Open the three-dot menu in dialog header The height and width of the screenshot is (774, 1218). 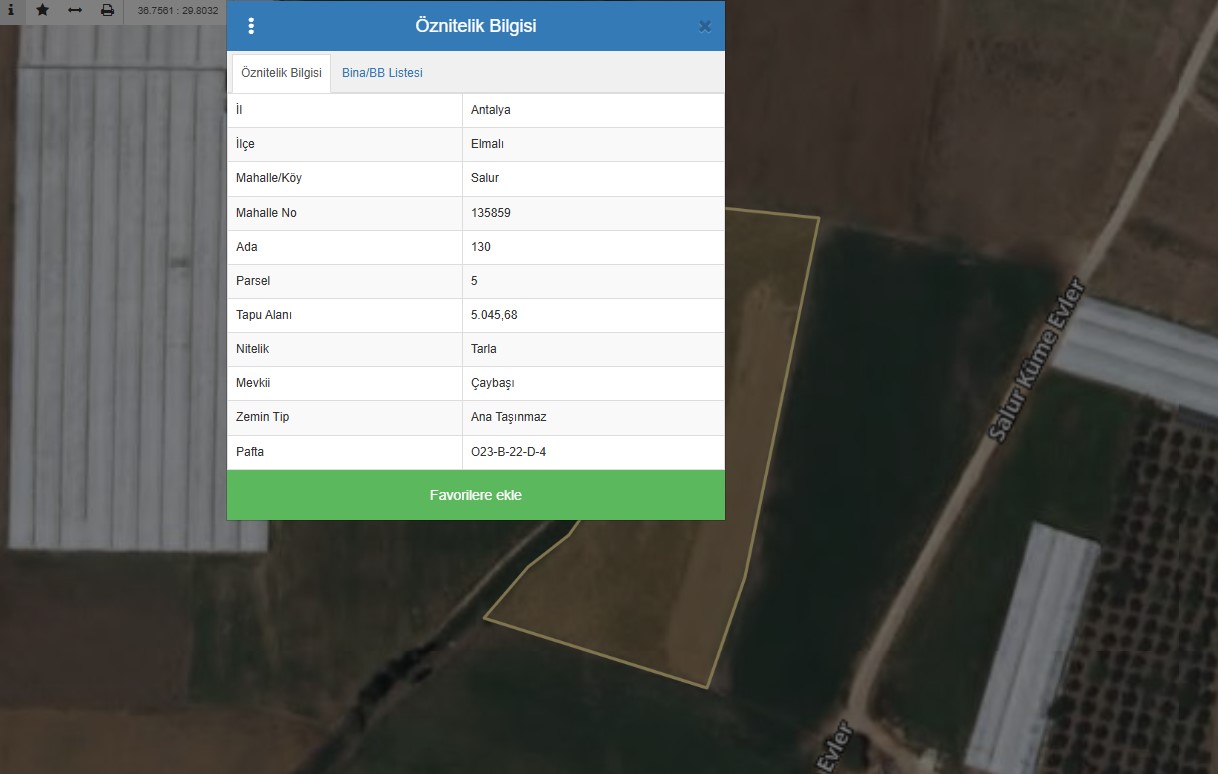coord(251,26)
